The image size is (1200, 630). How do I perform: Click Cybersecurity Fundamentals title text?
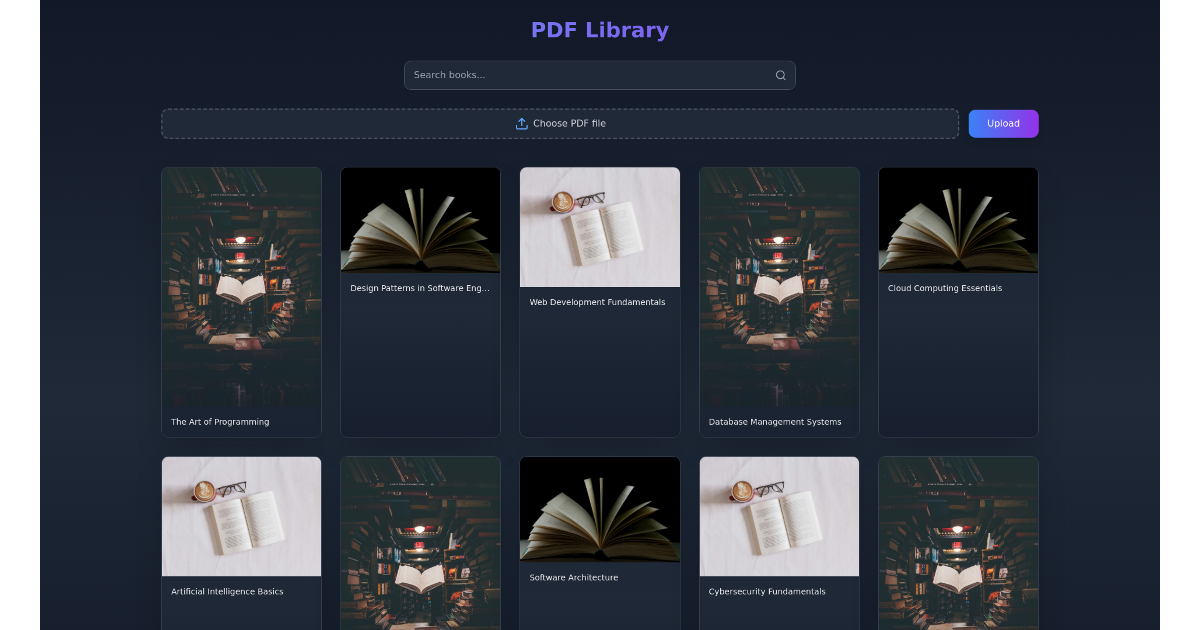click(767, 591)
